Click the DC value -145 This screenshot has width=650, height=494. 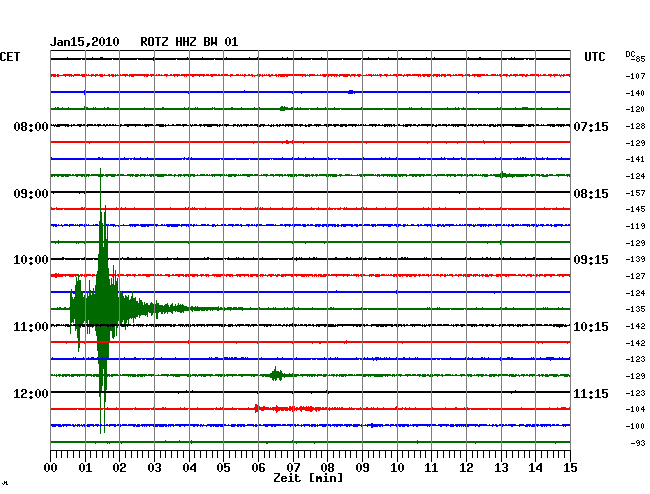[x=635, y=209]
